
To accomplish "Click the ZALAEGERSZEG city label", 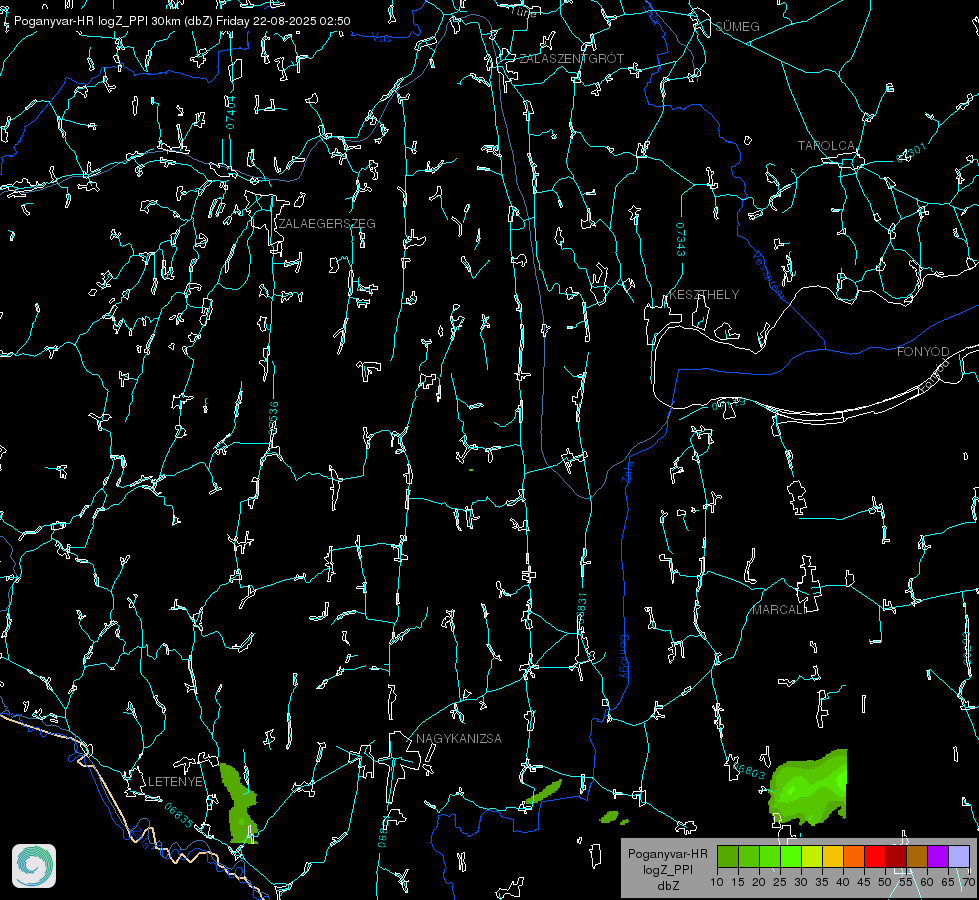I will click(x=327, y=224).
